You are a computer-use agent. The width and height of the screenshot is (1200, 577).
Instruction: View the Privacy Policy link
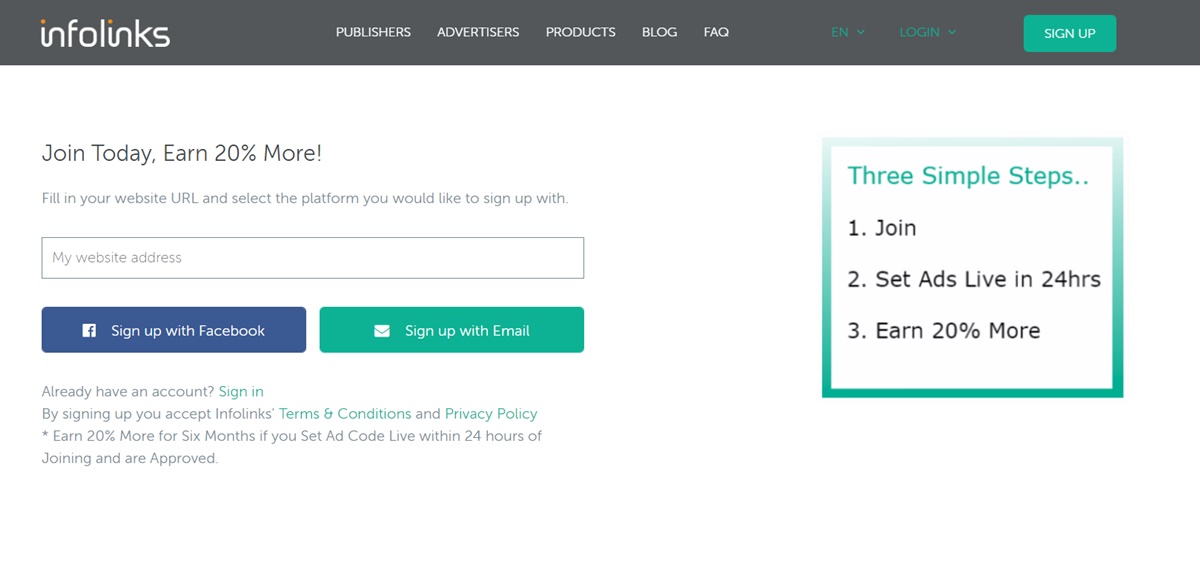pos(491,414)
